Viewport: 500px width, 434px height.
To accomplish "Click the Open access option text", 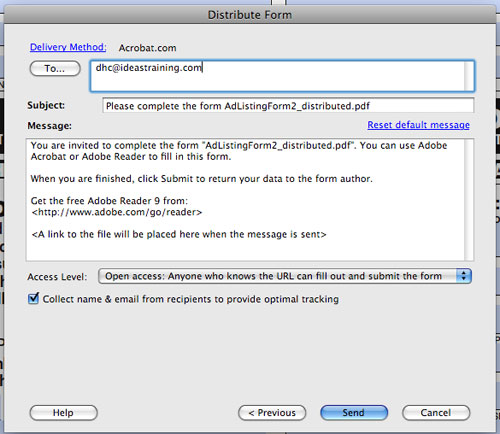I will (273, 276).
